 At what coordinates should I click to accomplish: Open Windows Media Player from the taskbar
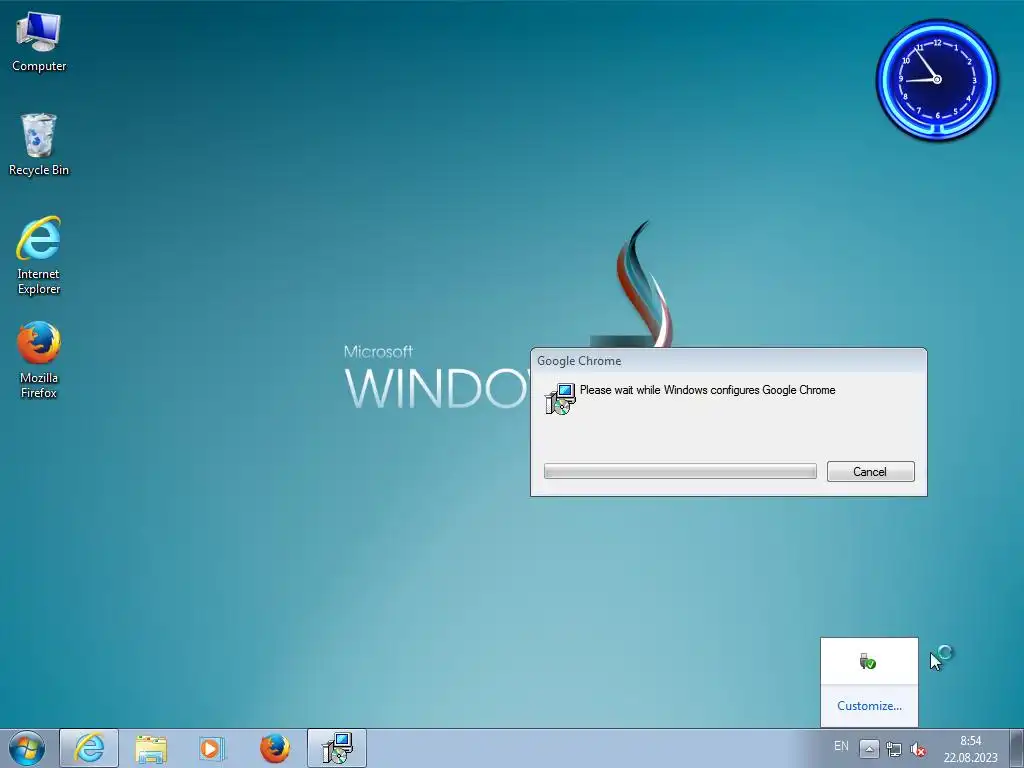[x=212, y=748]
